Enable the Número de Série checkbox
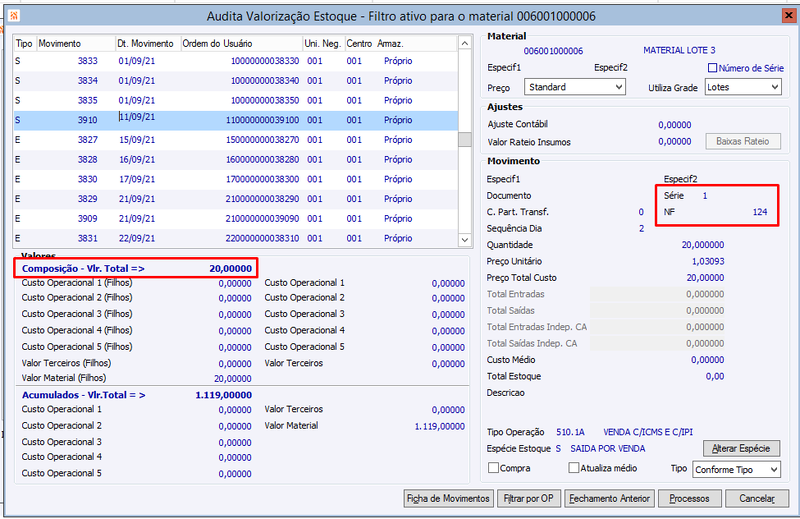This screenshot has width=800, height=519. pyautogui.click(x=712, y=68)
